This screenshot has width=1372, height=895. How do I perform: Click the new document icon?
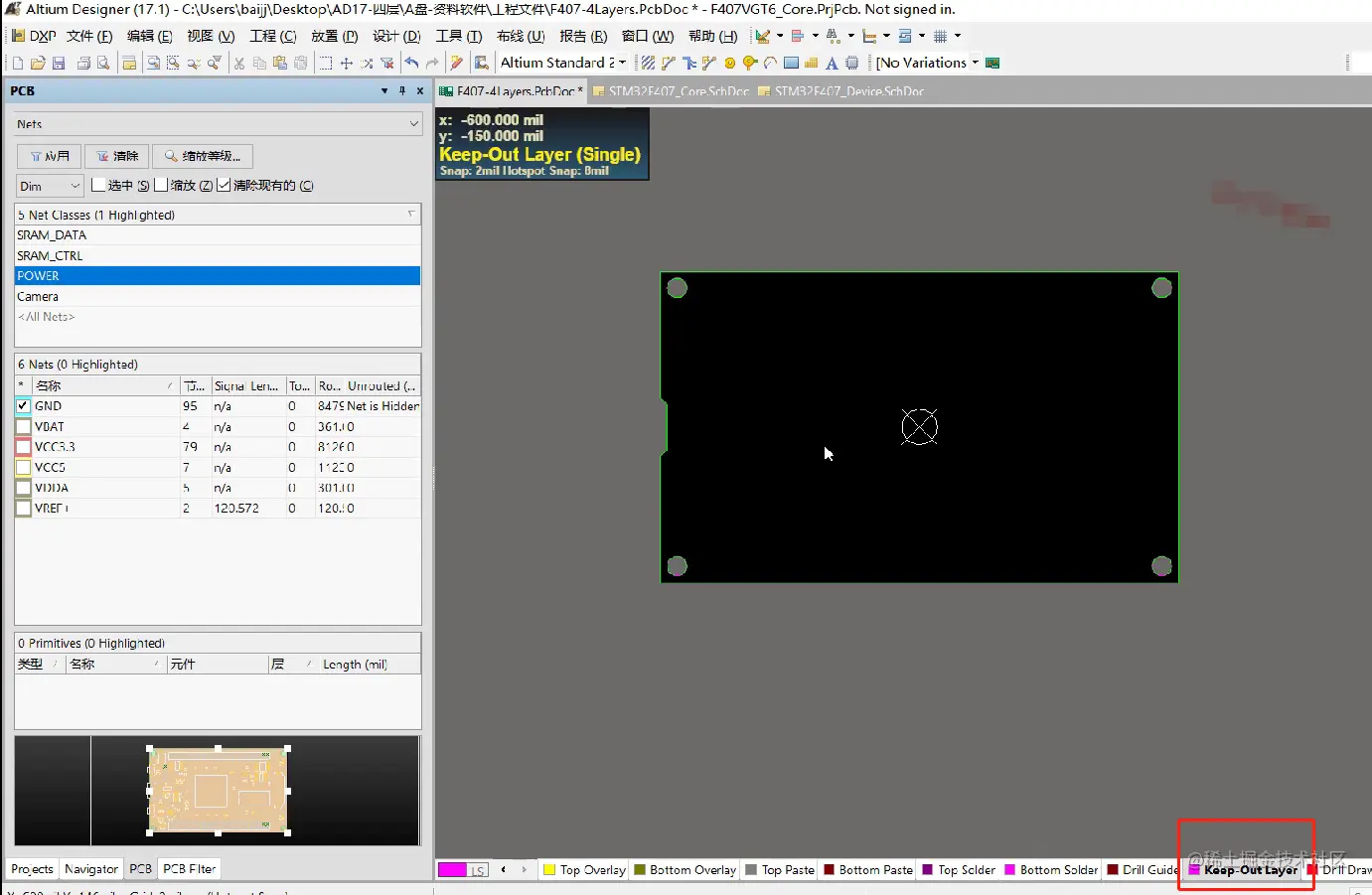click(18, 63)
